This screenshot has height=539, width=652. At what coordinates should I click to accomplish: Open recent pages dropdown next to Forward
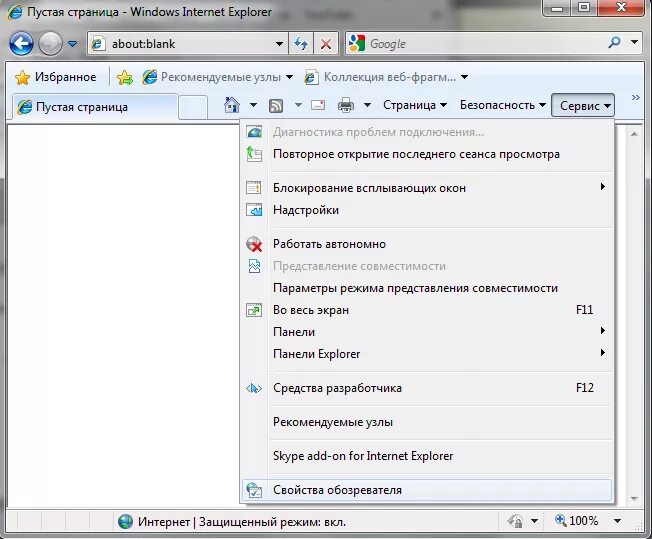pos(72,44)
